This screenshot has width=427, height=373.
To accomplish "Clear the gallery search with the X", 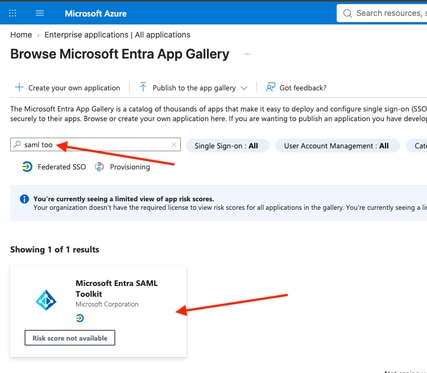I will coord(174,144).
